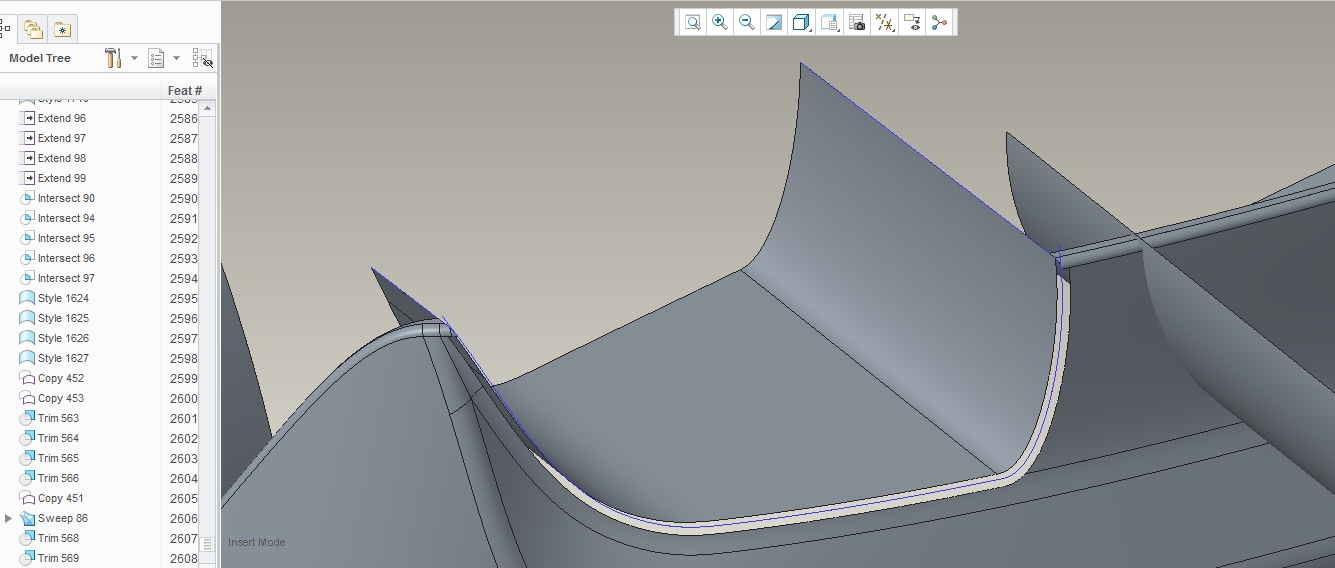Click the Refit zoom-to-fit icon
Viewport: 1335px width, 568px height.
point(692,23)
